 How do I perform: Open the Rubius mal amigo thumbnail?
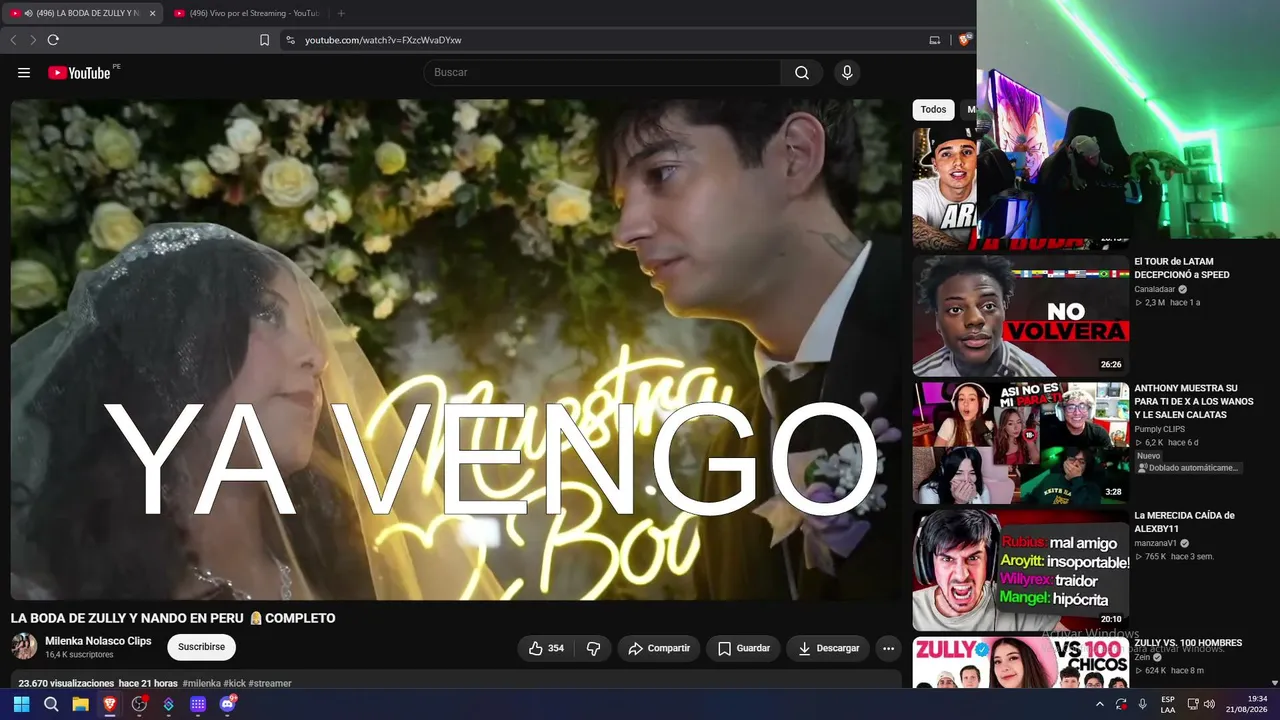[1021, 570]
